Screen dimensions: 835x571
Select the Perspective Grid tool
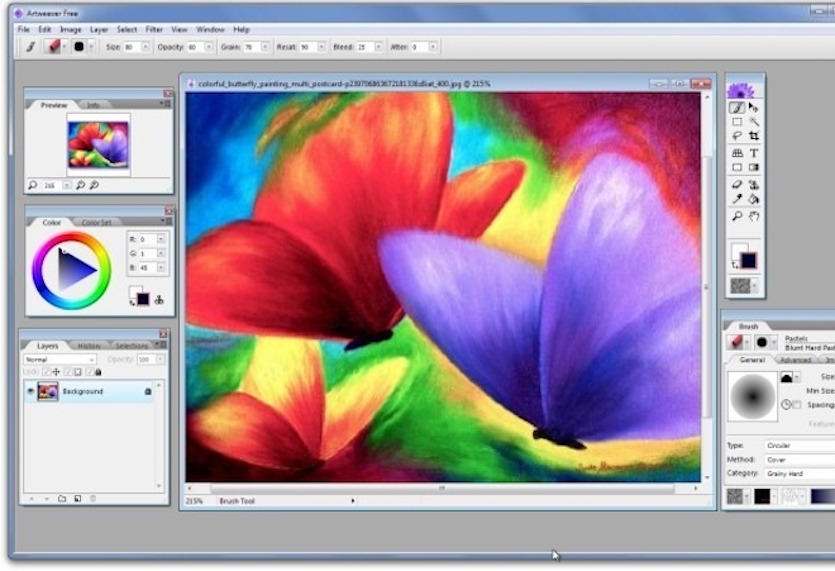[x=737, y=153]
